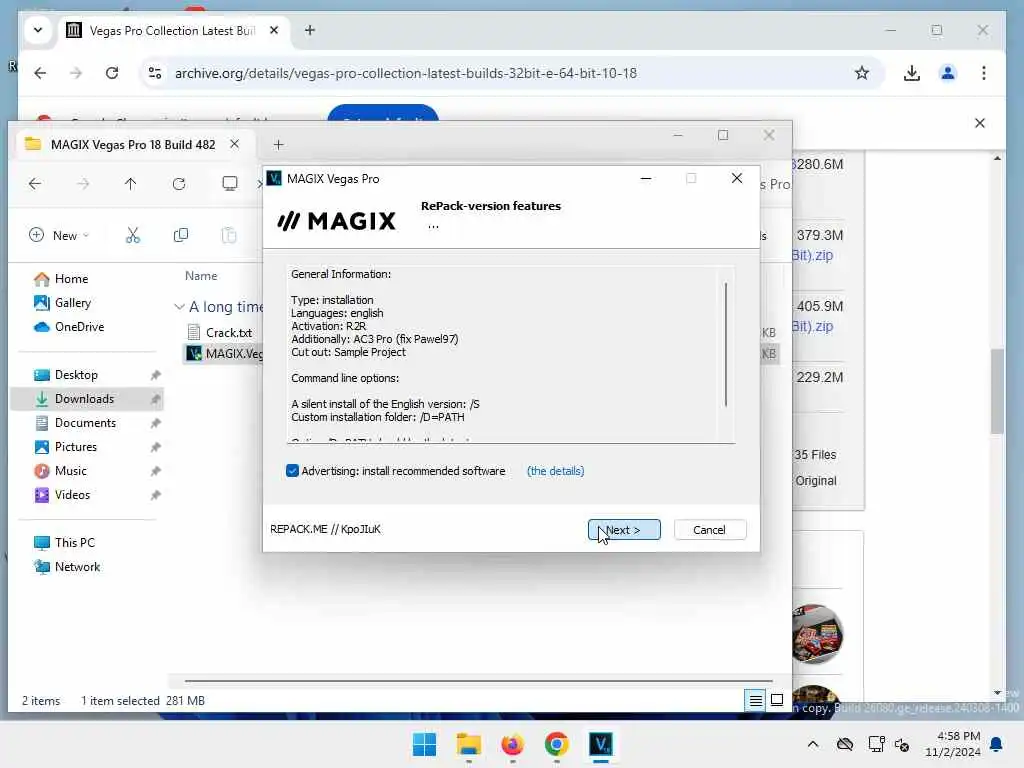The height and width of the screenshot is (768, 1024).
Task: Click the Name column header
Action: pos(201,276)
